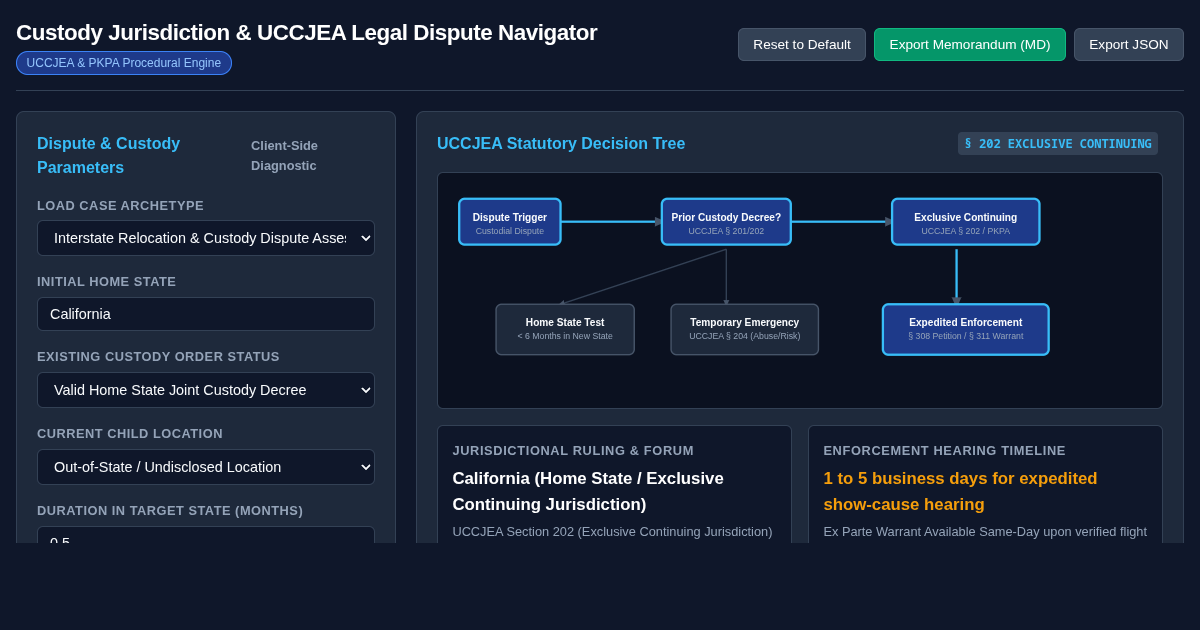This screenshot has height=630, width=1200.
Task: Select the Temporary Emergency node
Action: point(745,330)
